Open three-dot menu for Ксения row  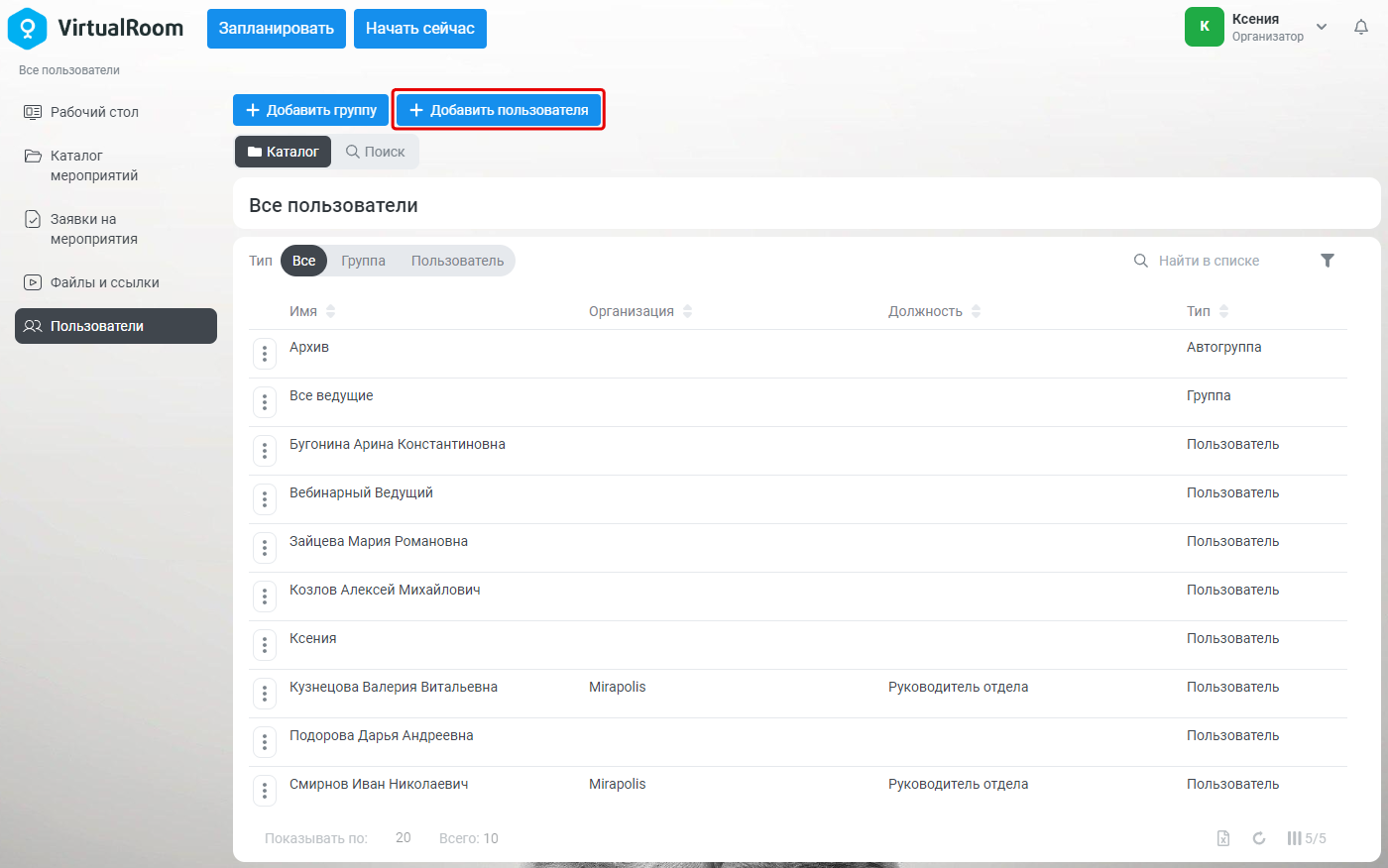(x=265, y=645)
